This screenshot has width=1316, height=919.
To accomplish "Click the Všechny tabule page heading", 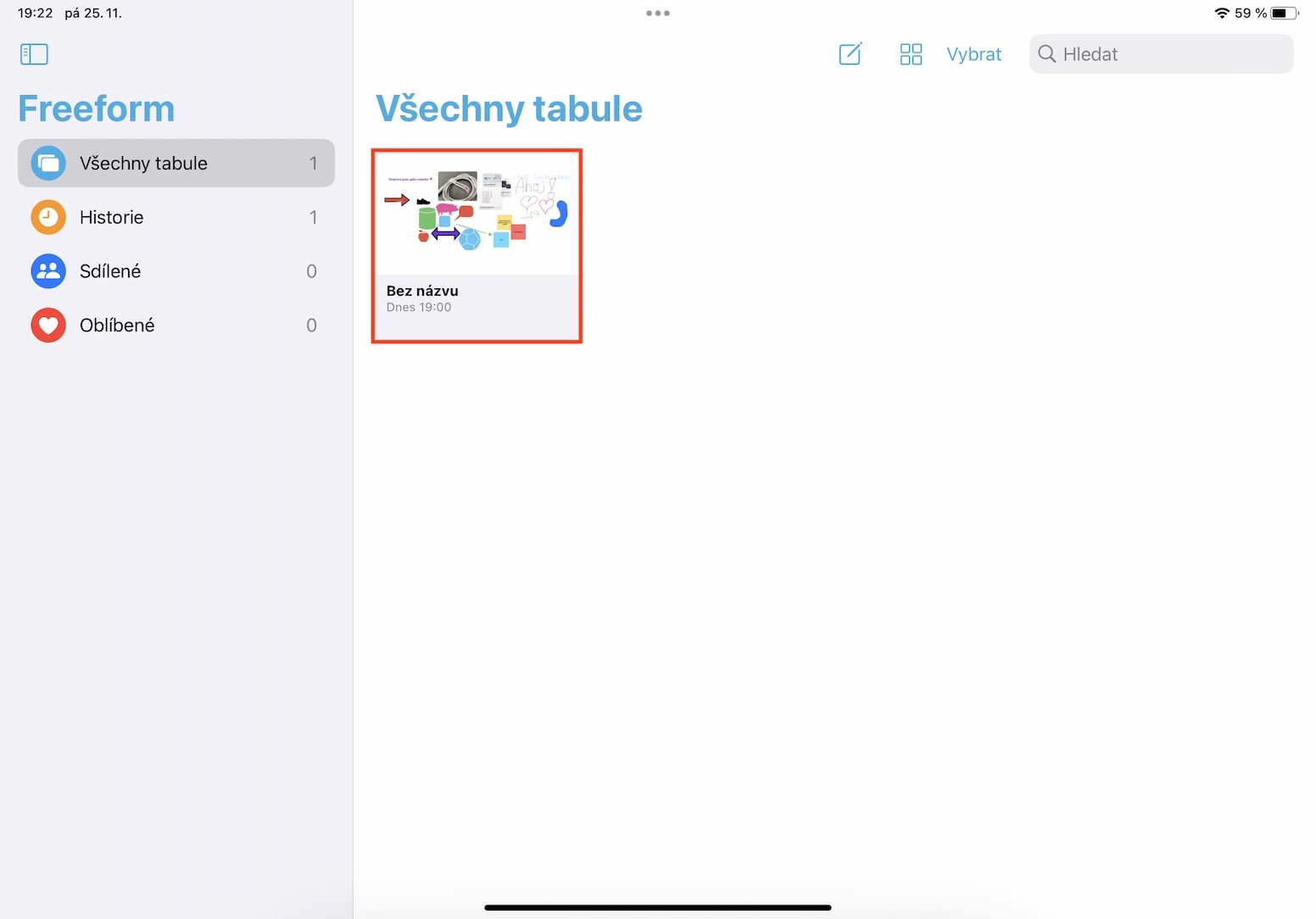I will [x=509, y=109].
